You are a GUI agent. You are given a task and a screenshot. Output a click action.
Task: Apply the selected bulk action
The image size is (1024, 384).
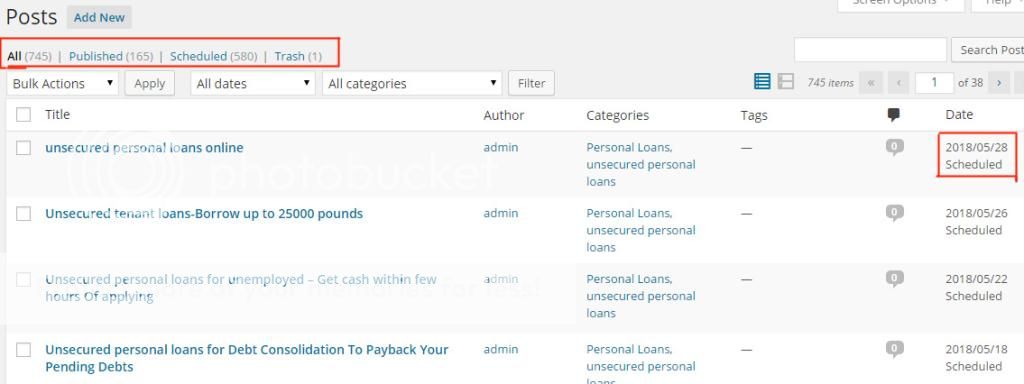pos(150,84)
